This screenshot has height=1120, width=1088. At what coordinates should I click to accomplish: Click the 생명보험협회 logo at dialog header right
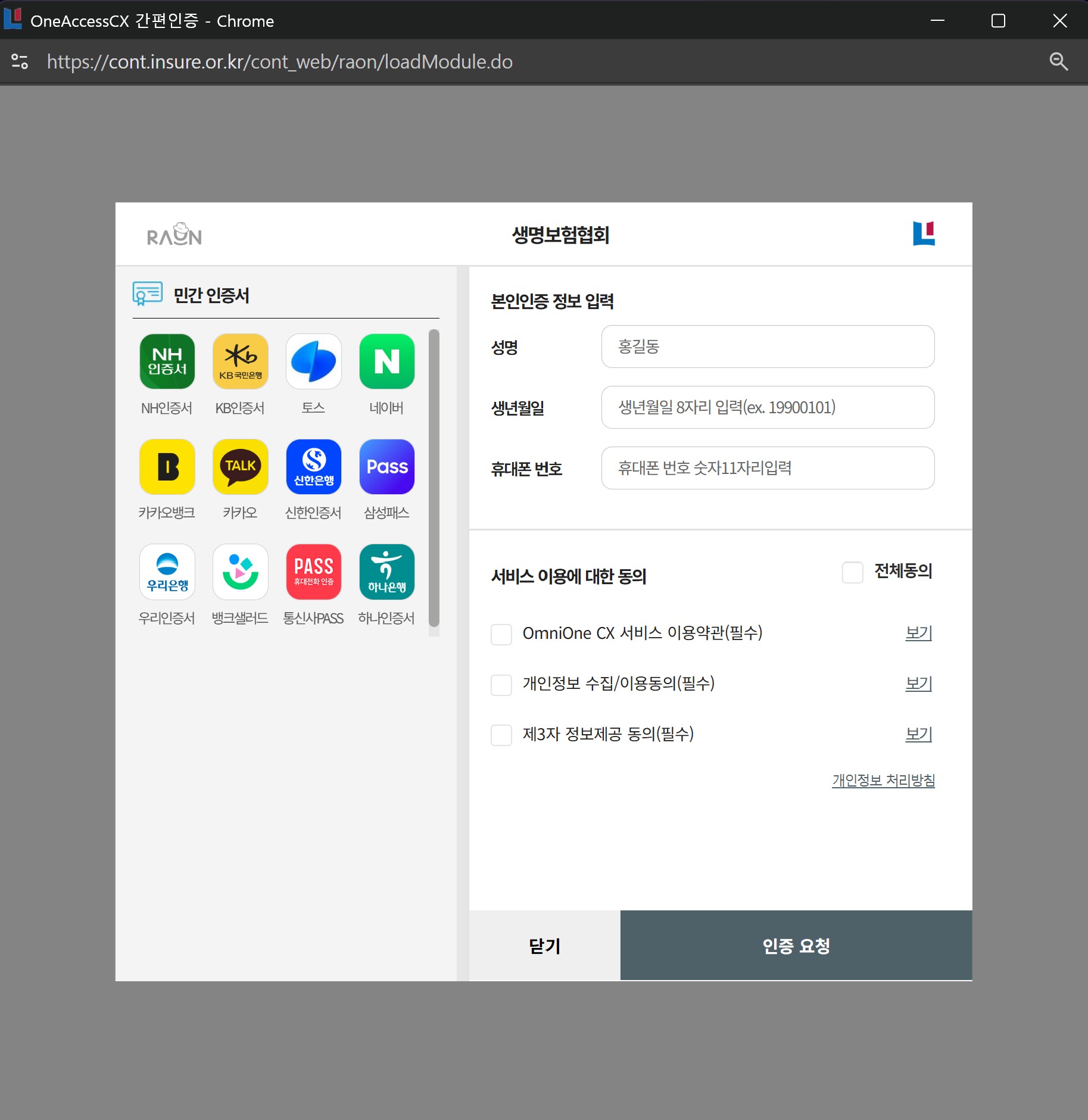(924, 233)
